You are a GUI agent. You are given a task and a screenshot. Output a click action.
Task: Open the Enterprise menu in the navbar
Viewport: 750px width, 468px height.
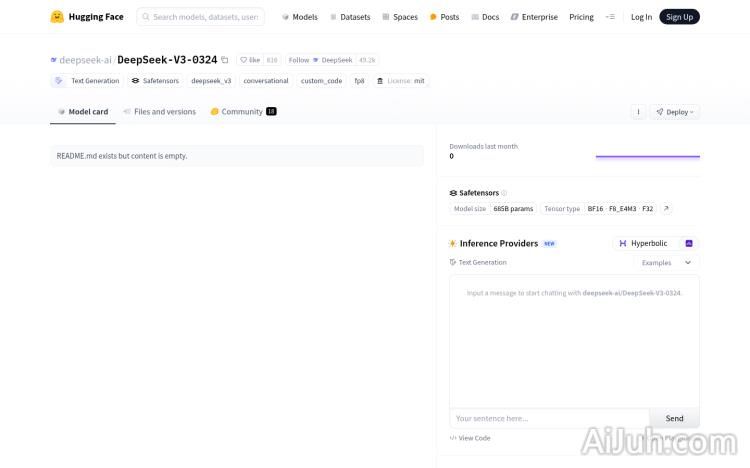(534, 17)
